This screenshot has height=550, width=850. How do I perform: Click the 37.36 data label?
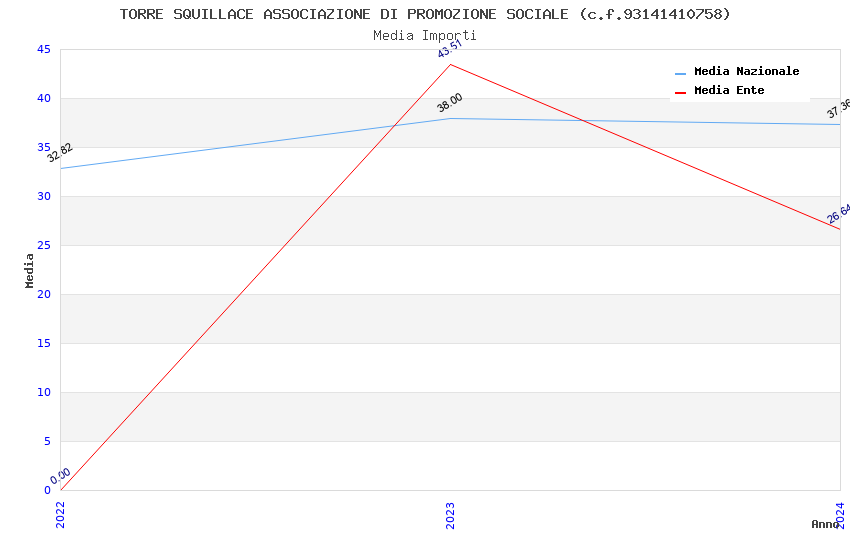[838, 109]
